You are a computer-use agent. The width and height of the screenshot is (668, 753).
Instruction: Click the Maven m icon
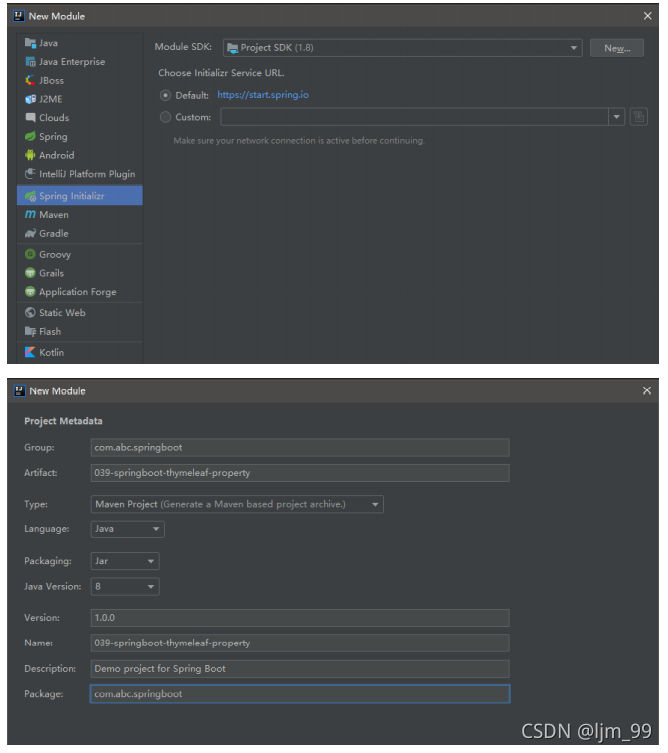30,215
